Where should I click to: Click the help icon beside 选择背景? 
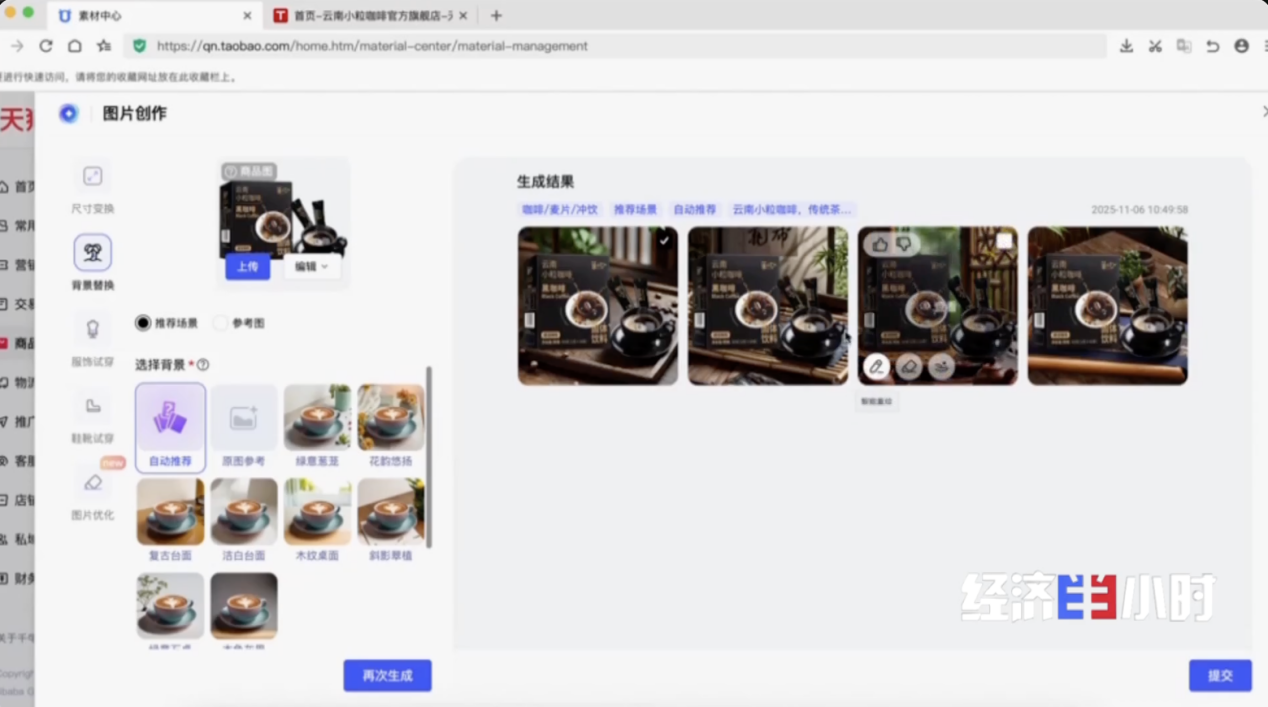(x=203, y=365)
